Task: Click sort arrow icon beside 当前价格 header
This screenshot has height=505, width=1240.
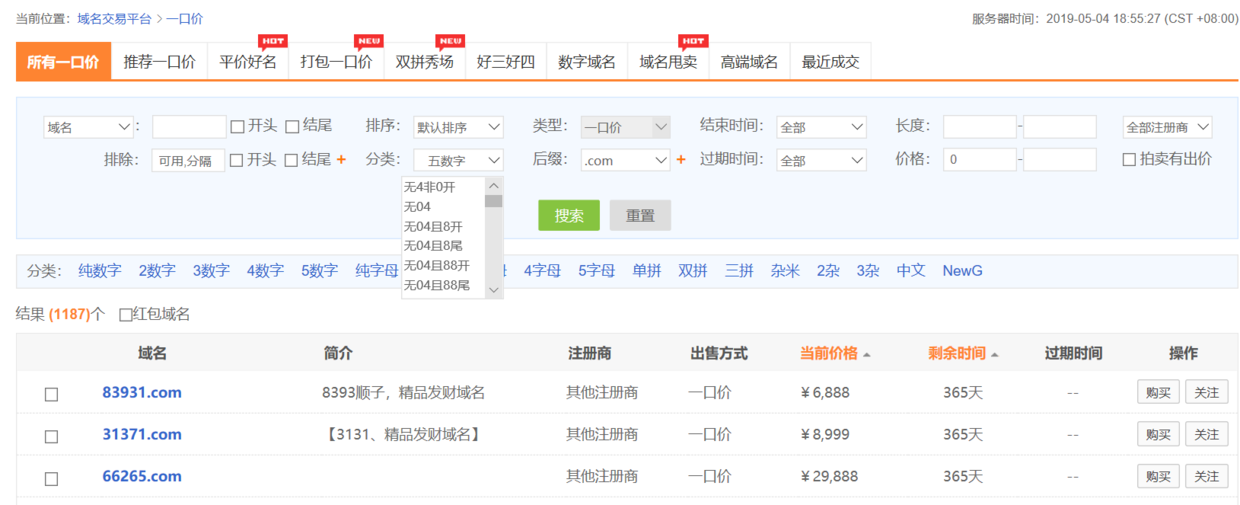Action: click(x=866, y=355)
